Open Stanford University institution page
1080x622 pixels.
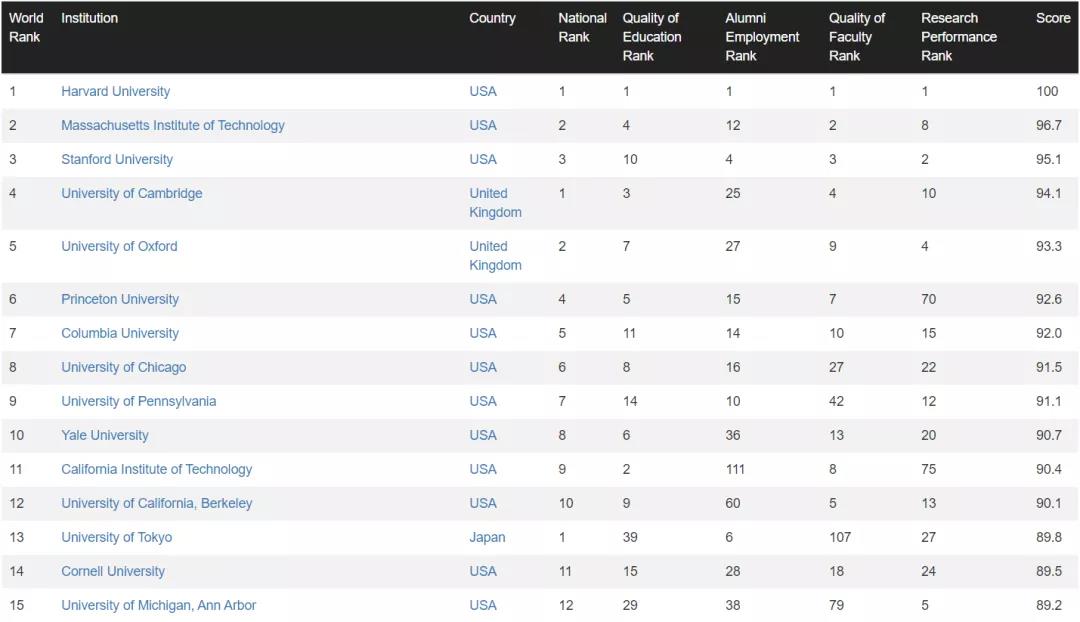coord(116,159)
